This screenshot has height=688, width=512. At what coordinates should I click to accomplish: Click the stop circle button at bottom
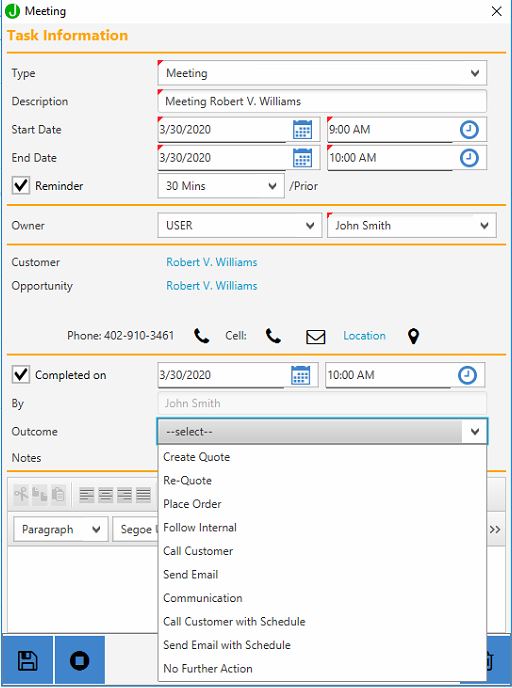click(x=79, y=660)
